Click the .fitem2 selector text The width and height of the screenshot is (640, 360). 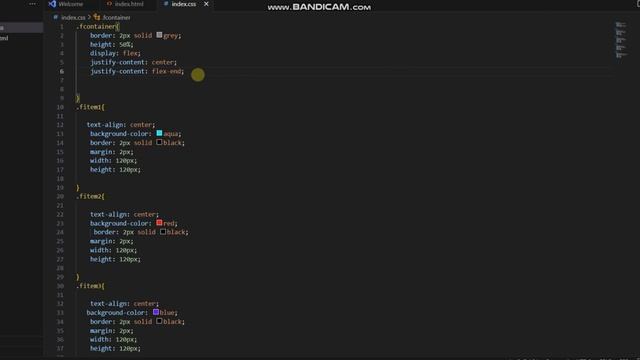click(x=90, y=196)
